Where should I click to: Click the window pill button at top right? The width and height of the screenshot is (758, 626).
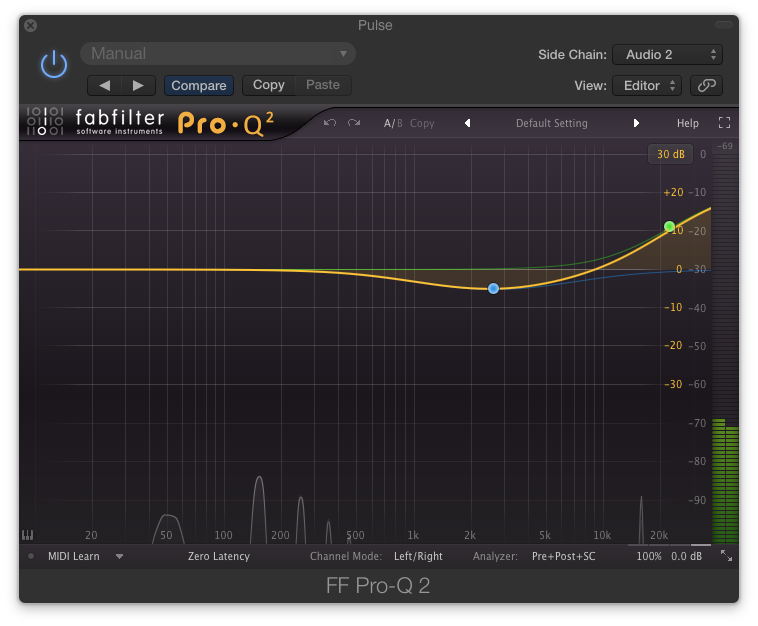(x=724, y=25)
